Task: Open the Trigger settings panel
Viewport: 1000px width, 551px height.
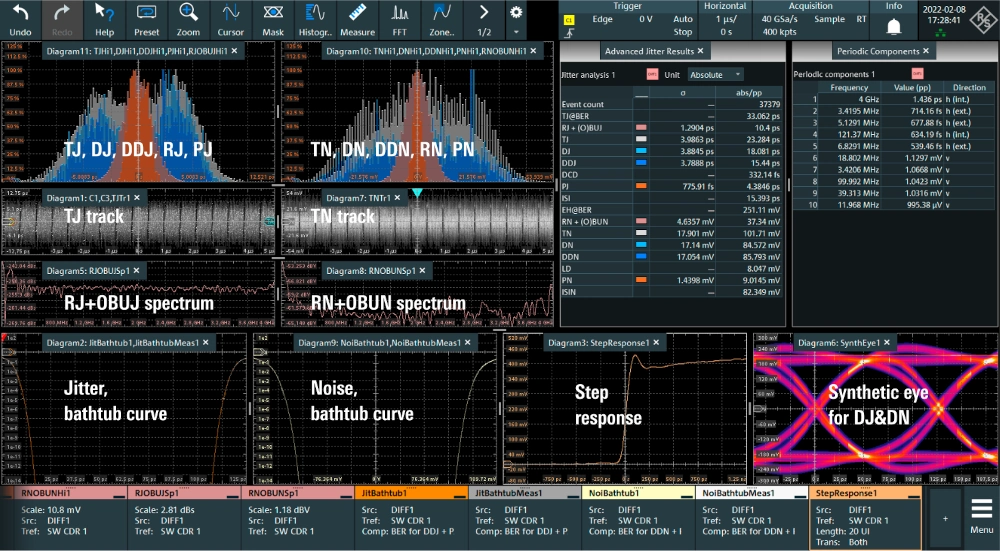Action: click(x=627, y=20)
